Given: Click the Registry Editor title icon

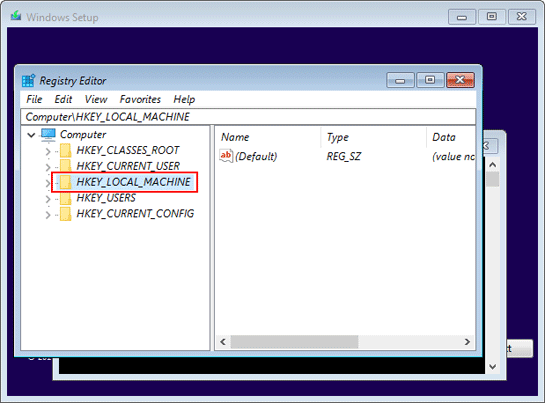Looking at the screenshot, I should pos(29,80).
